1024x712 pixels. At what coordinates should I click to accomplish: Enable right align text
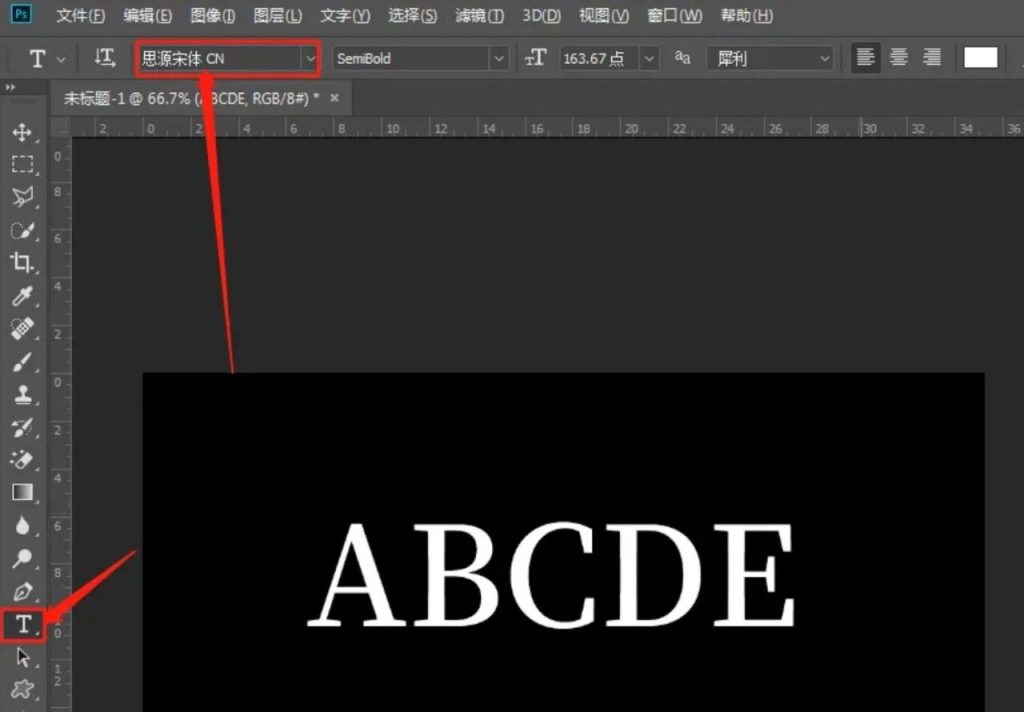tap(932, 58)
